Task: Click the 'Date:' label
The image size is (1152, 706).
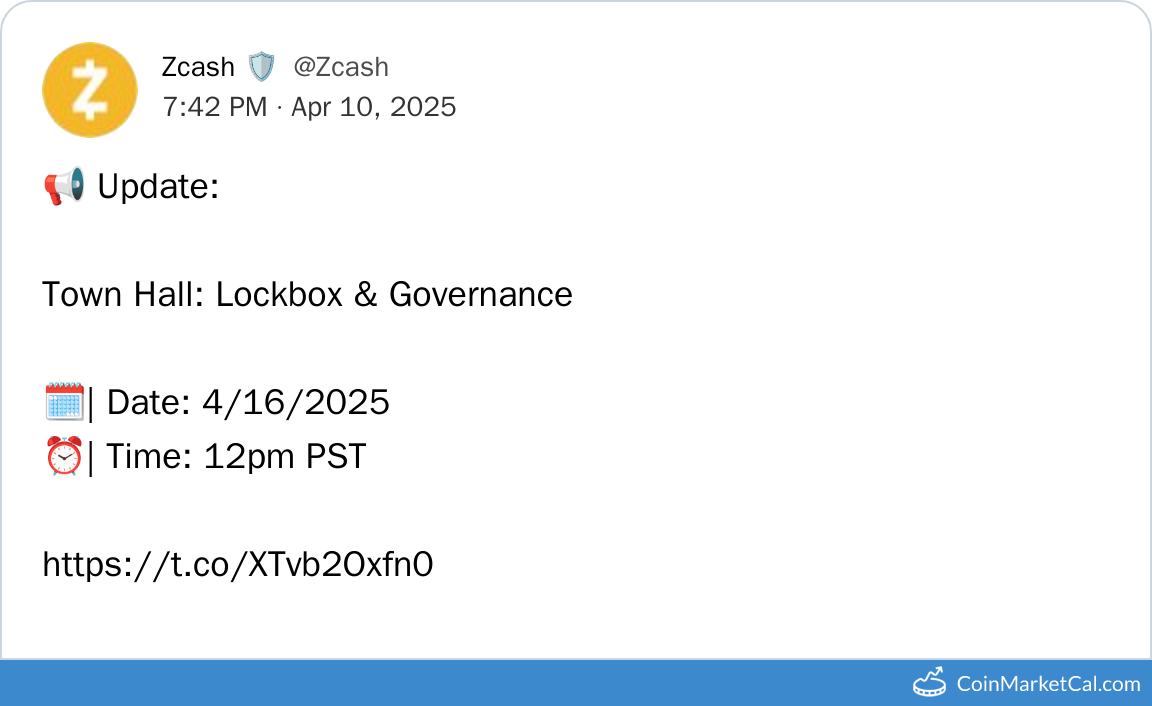Action: 149,403
